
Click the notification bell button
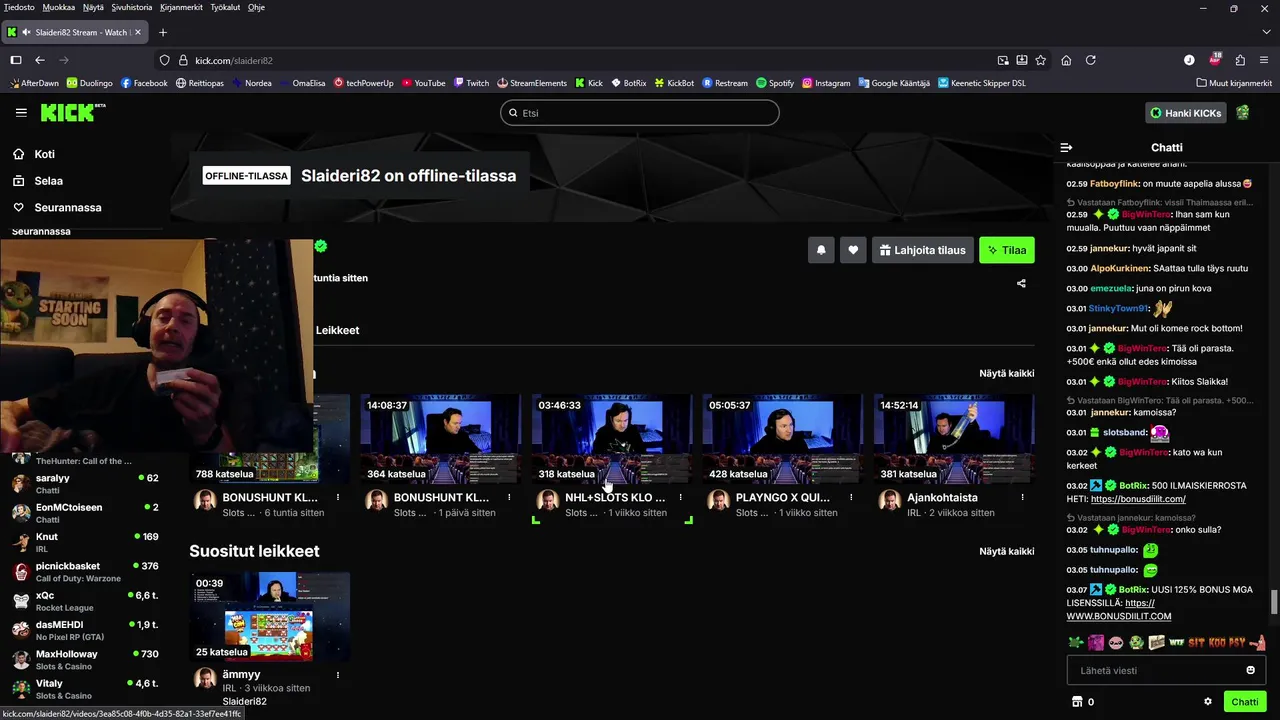pos(821,250)
